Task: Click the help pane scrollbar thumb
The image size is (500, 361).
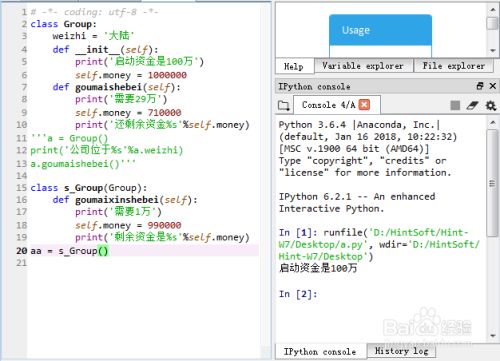Action: (x=492, y=23)
